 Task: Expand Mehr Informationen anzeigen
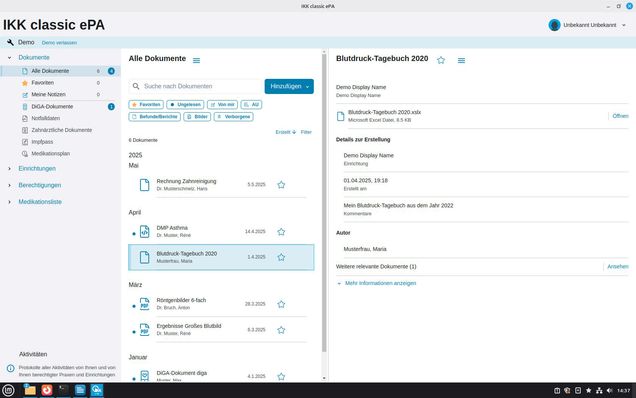click(376, 283)
